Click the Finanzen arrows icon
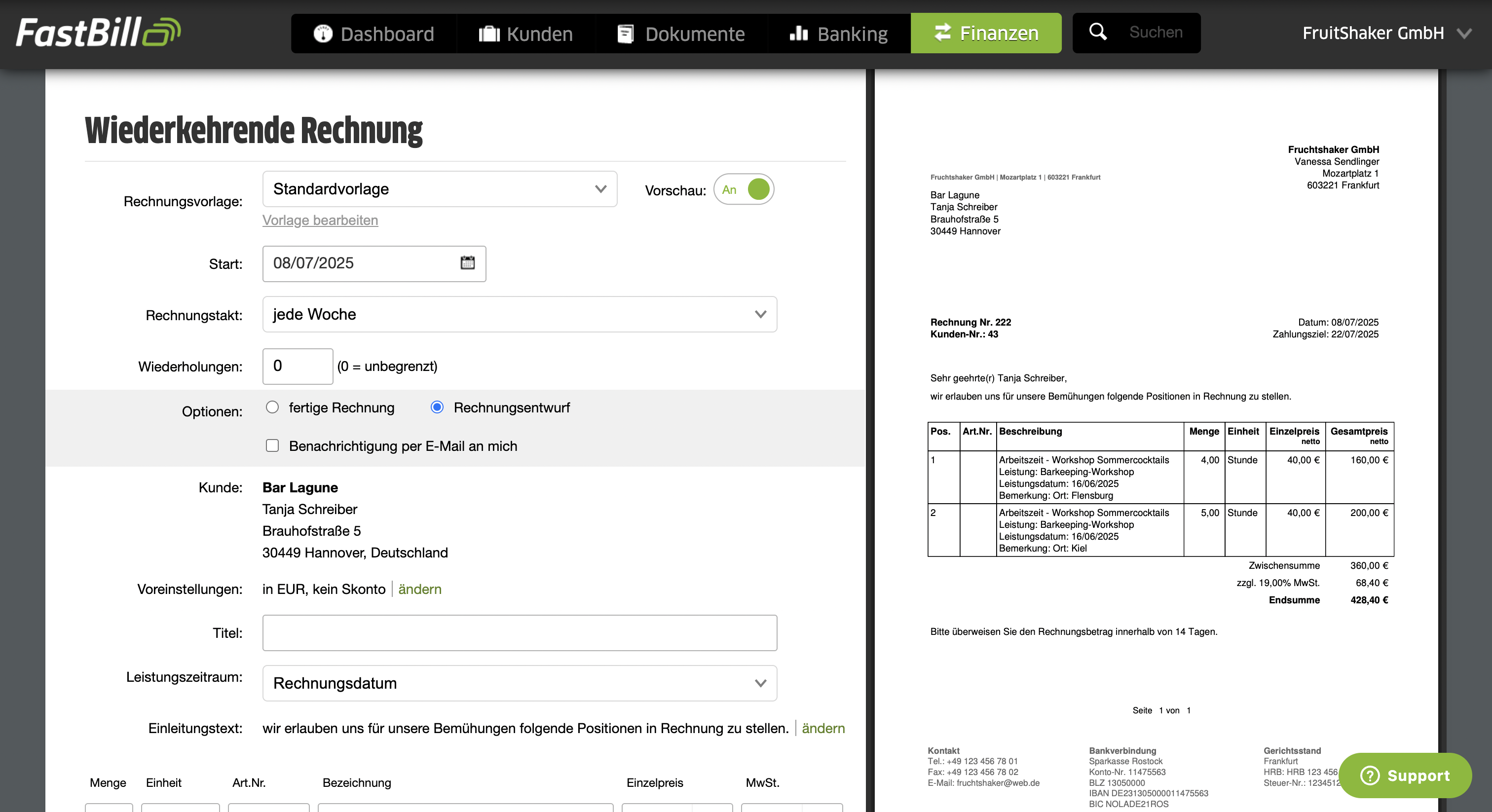The width and height of the screenshot is (1492, 812). [x=942, y=33]
